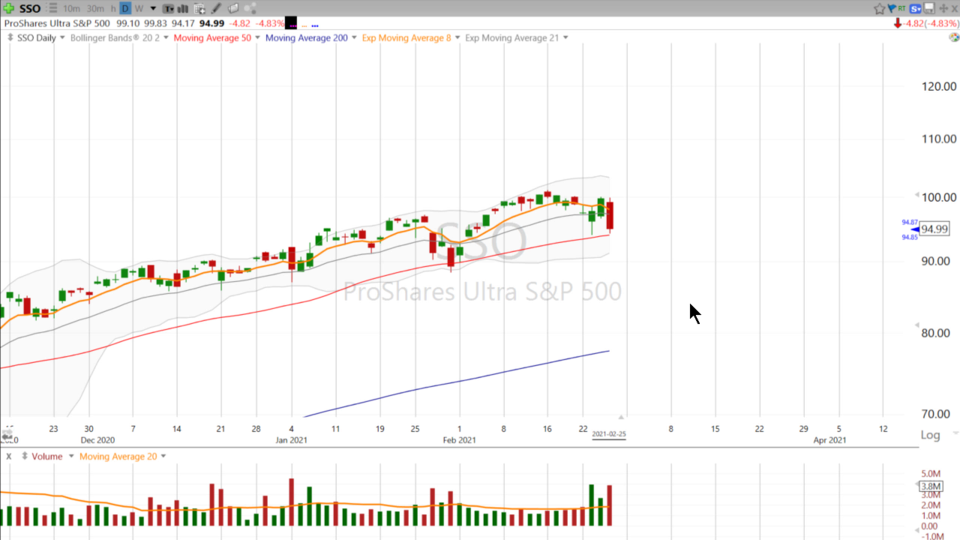Click the green plus add-symbol icon
This screenshot has height=540, width=960.
(x=9, y=9)
